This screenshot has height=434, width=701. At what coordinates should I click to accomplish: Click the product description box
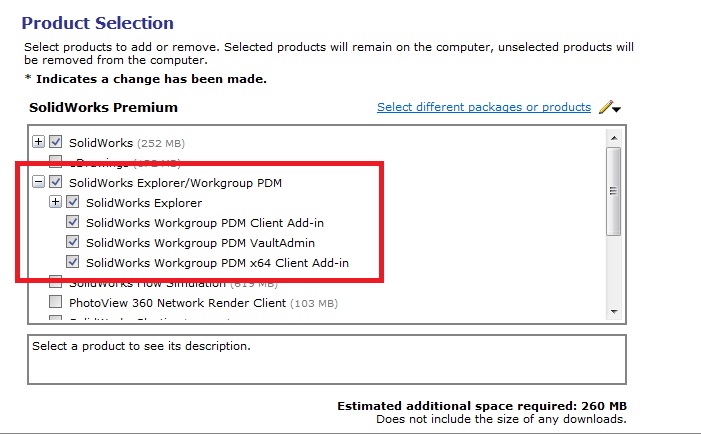[326, 358]
